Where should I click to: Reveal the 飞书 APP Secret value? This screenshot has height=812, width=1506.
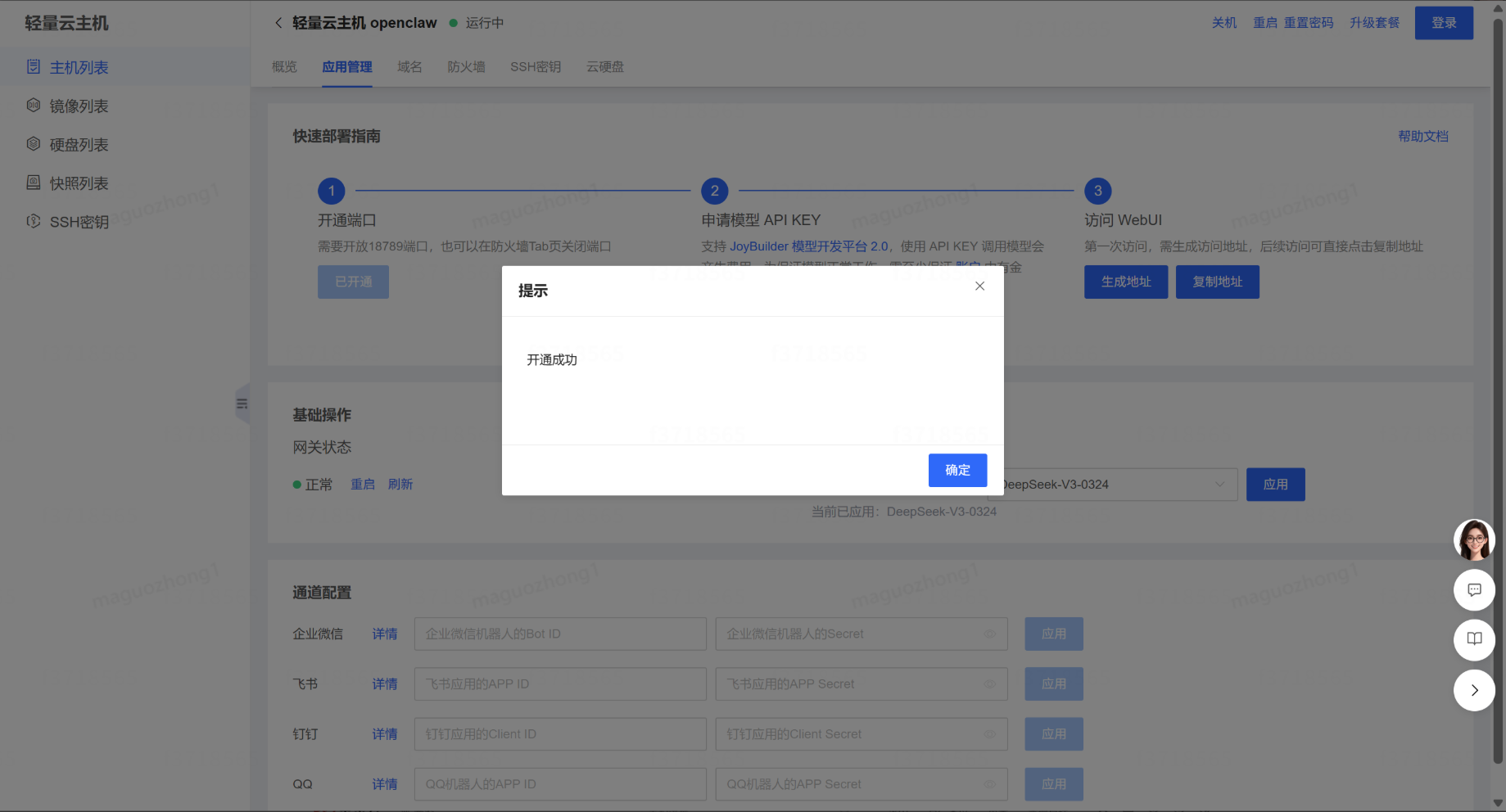(x=990, y=684)
